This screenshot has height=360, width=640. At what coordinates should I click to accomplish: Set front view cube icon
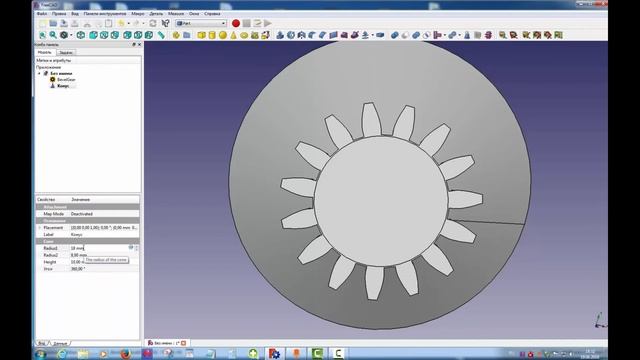(93, 35)
